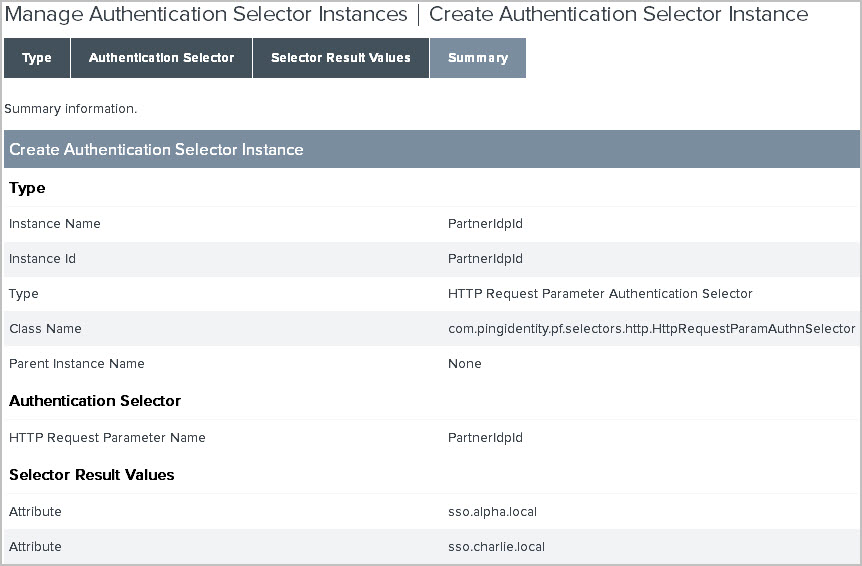
Task: Select the sso.alpha.local attribute value
Action: [x=492, y=512]
